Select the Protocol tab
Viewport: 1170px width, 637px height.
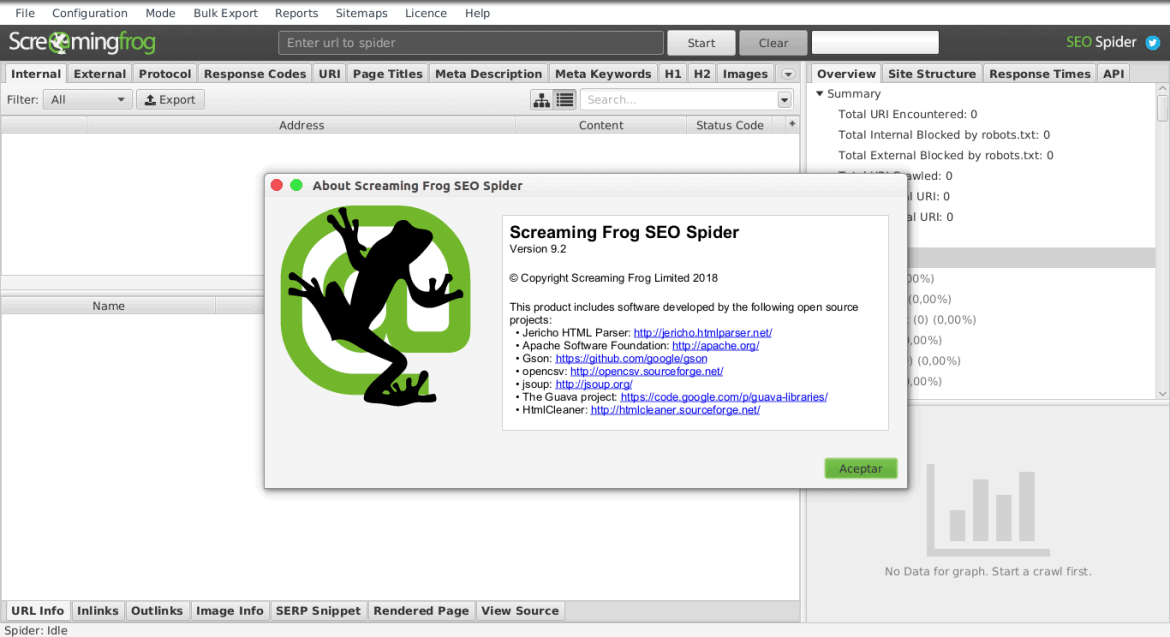165,74
